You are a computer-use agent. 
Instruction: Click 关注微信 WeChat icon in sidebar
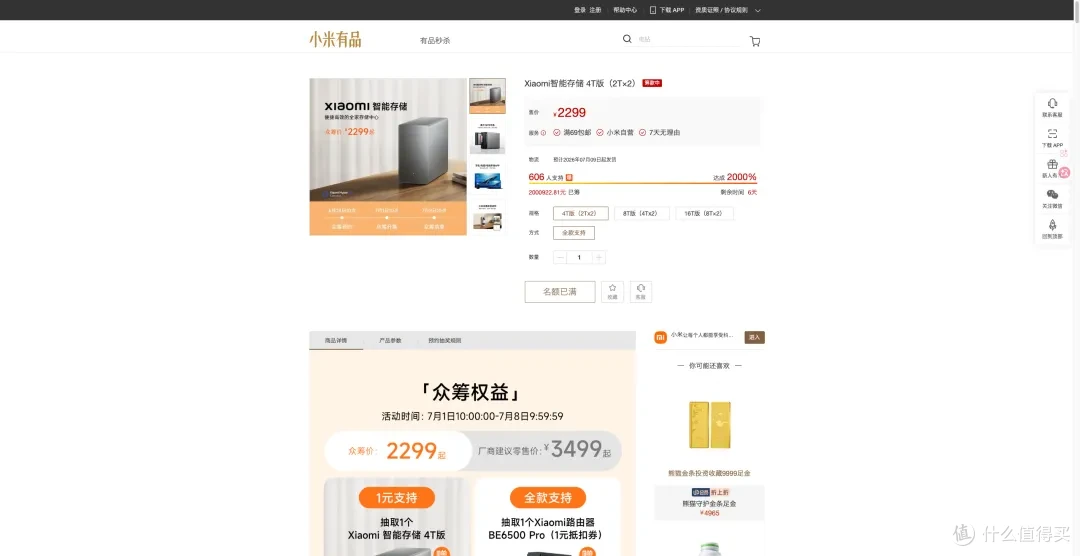(1052, 194)
